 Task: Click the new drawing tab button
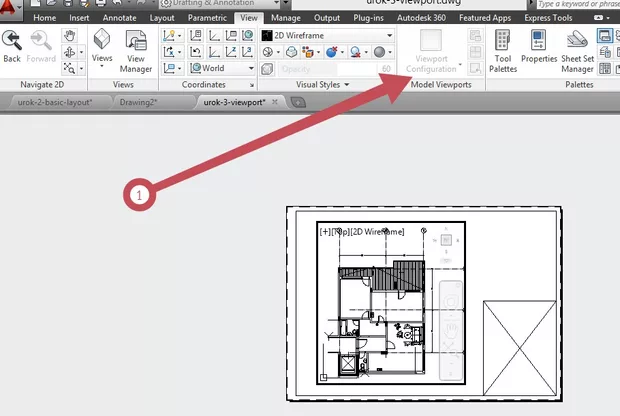[x=297, y=102]
